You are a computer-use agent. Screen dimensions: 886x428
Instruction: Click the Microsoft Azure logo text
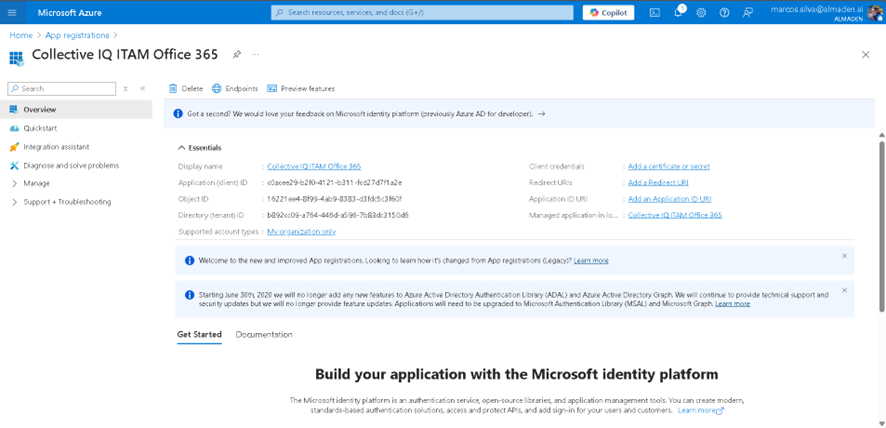[70, 12]
